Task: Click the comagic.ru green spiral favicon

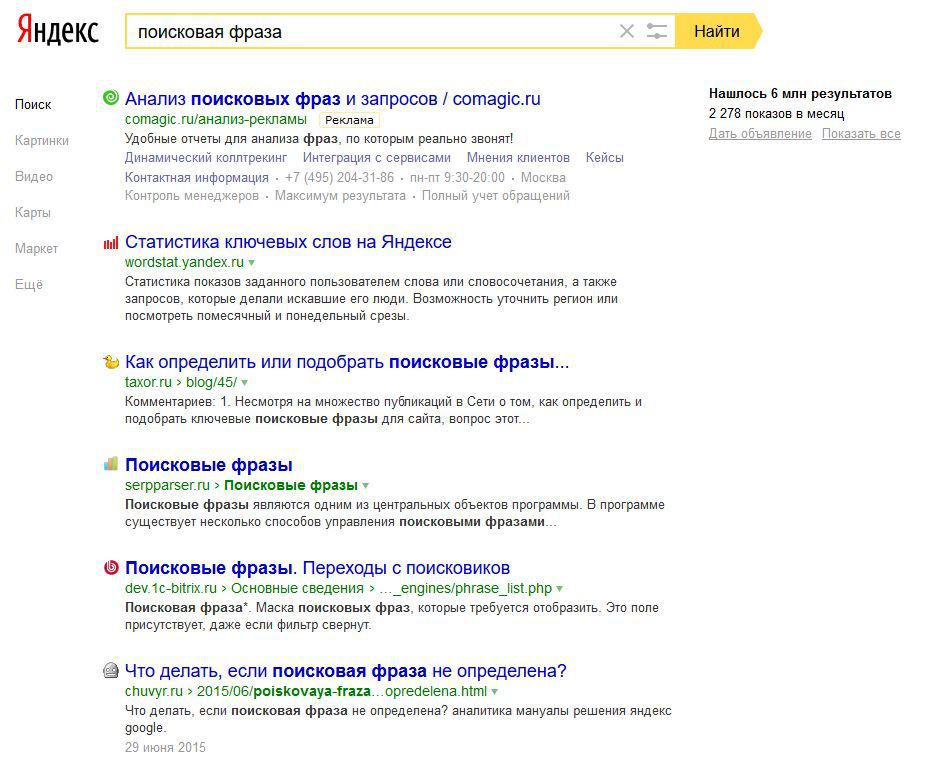Action: pos(111,98)
